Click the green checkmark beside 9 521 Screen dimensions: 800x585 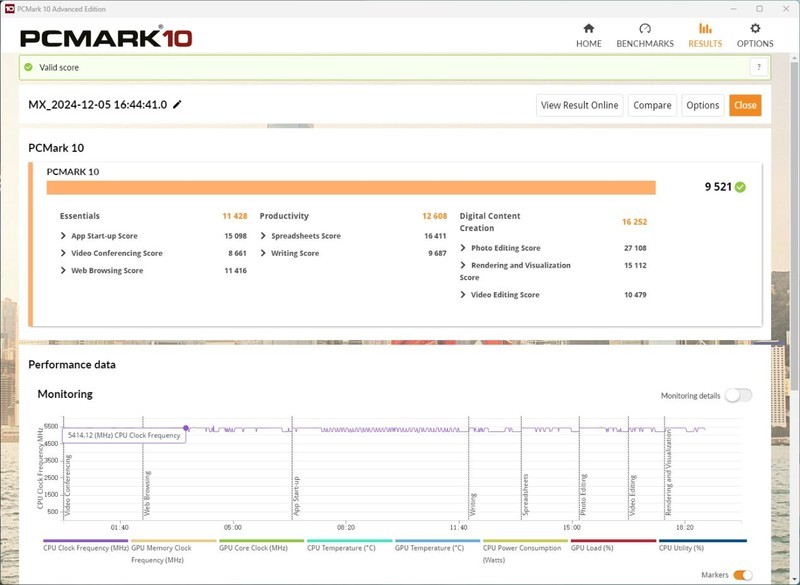740,187
